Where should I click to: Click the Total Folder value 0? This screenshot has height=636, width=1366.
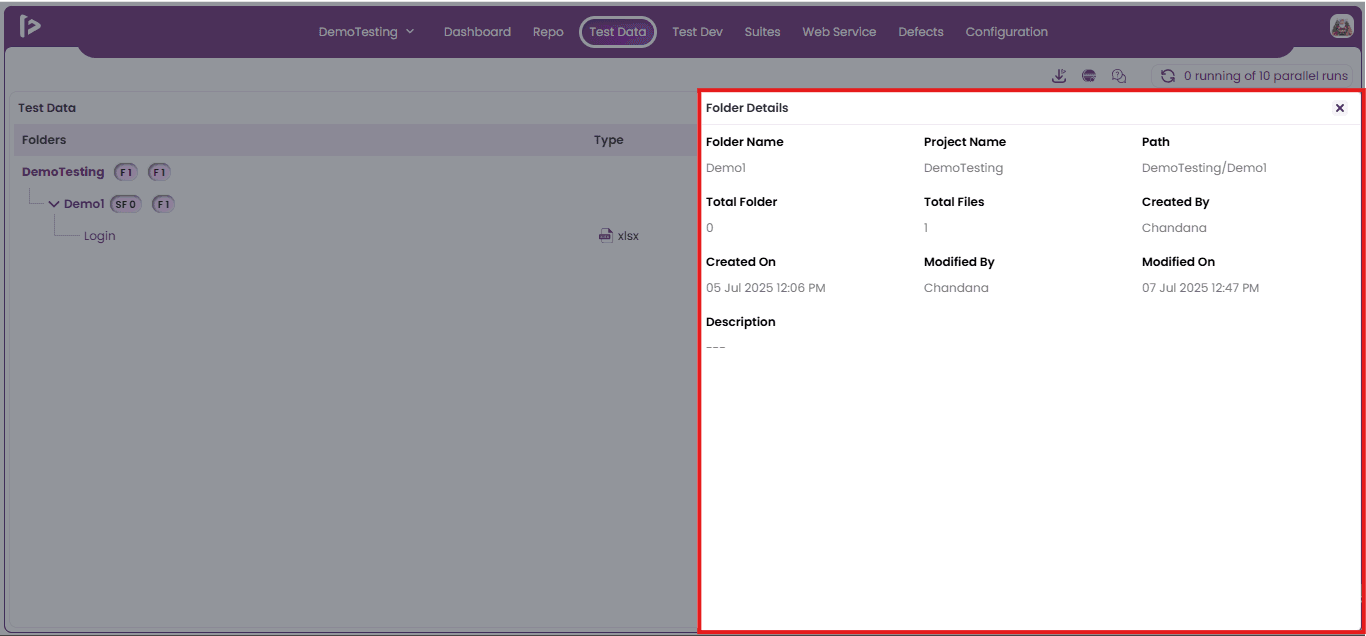[710, 228]
